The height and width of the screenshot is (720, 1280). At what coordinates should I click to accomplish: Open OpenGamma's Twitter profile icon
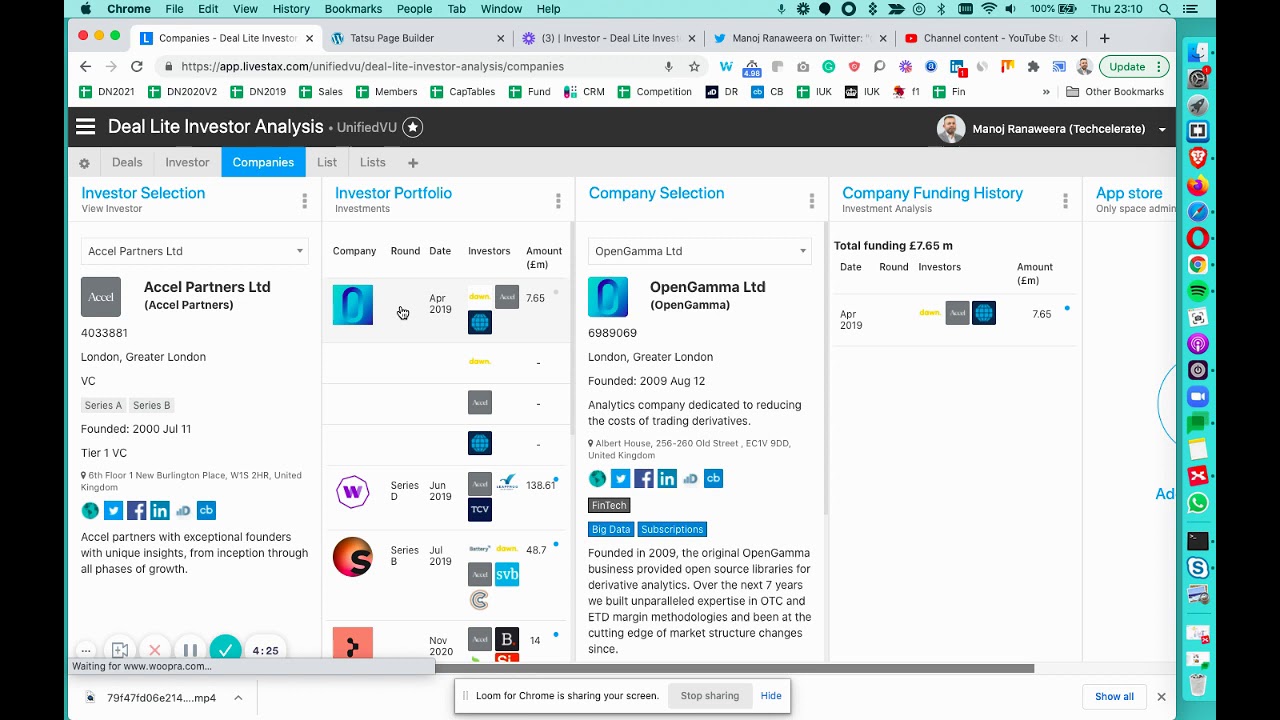pos(621,479)
